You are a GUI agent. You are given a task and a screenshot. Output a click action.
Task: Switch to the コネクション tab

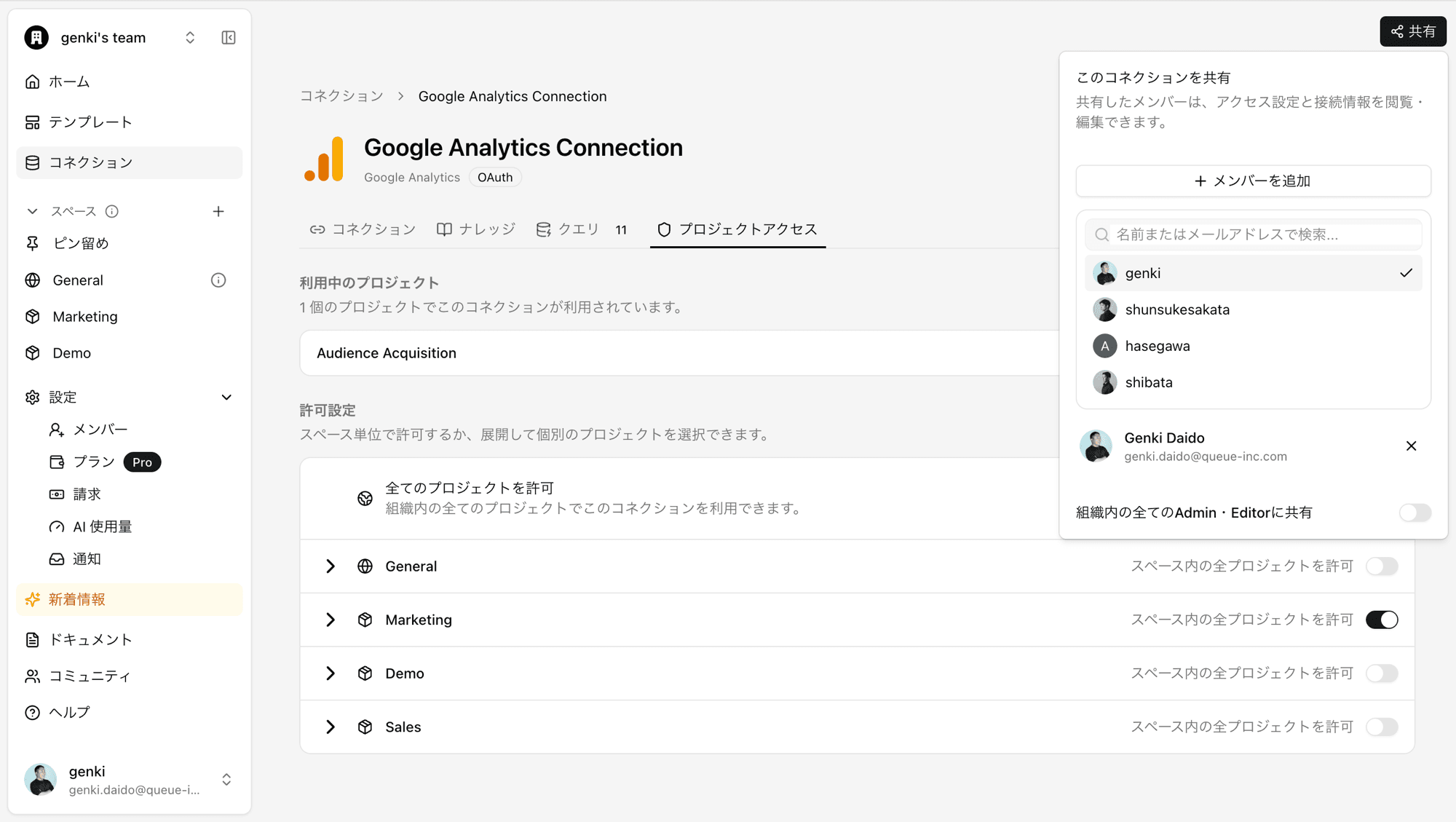pyautogui.click(x=363, y=229)
